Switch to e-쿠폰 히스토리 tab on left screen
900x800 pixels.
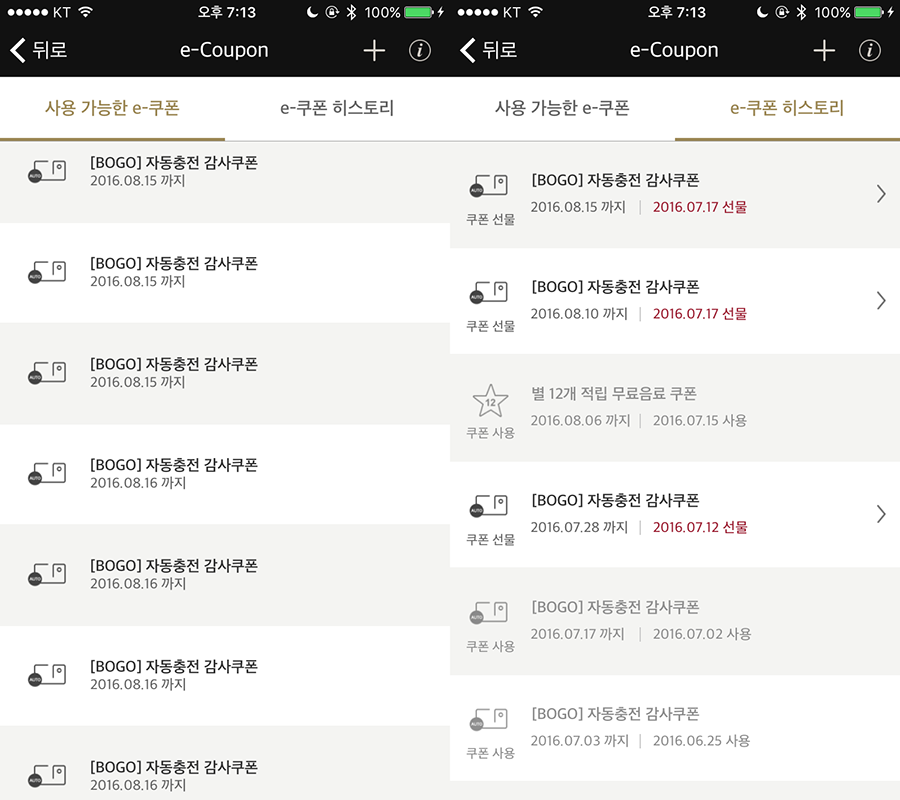[x=338, y=108]
